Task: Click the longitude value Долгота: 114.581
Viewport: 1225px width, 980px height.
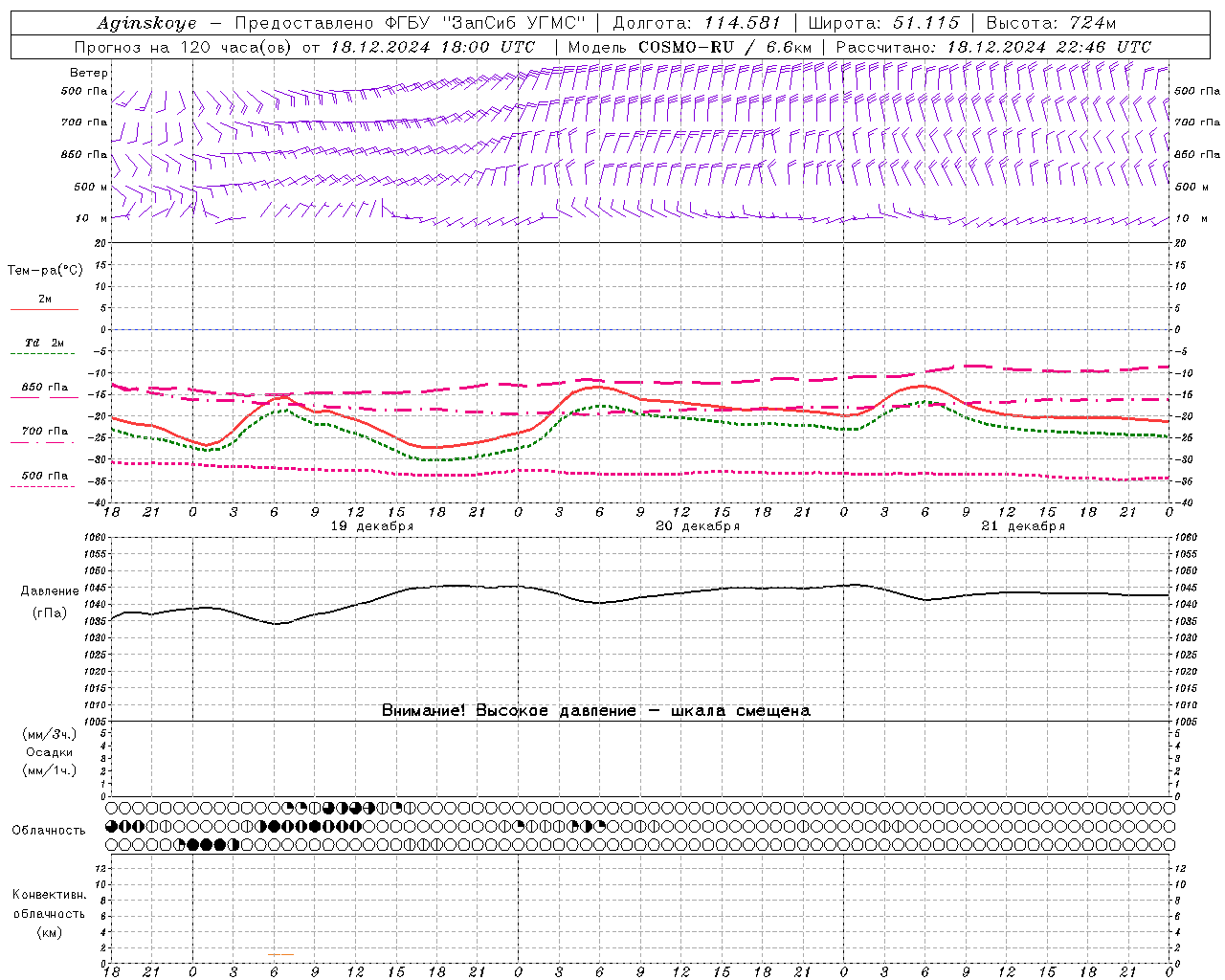Action: tap(697, 23)
